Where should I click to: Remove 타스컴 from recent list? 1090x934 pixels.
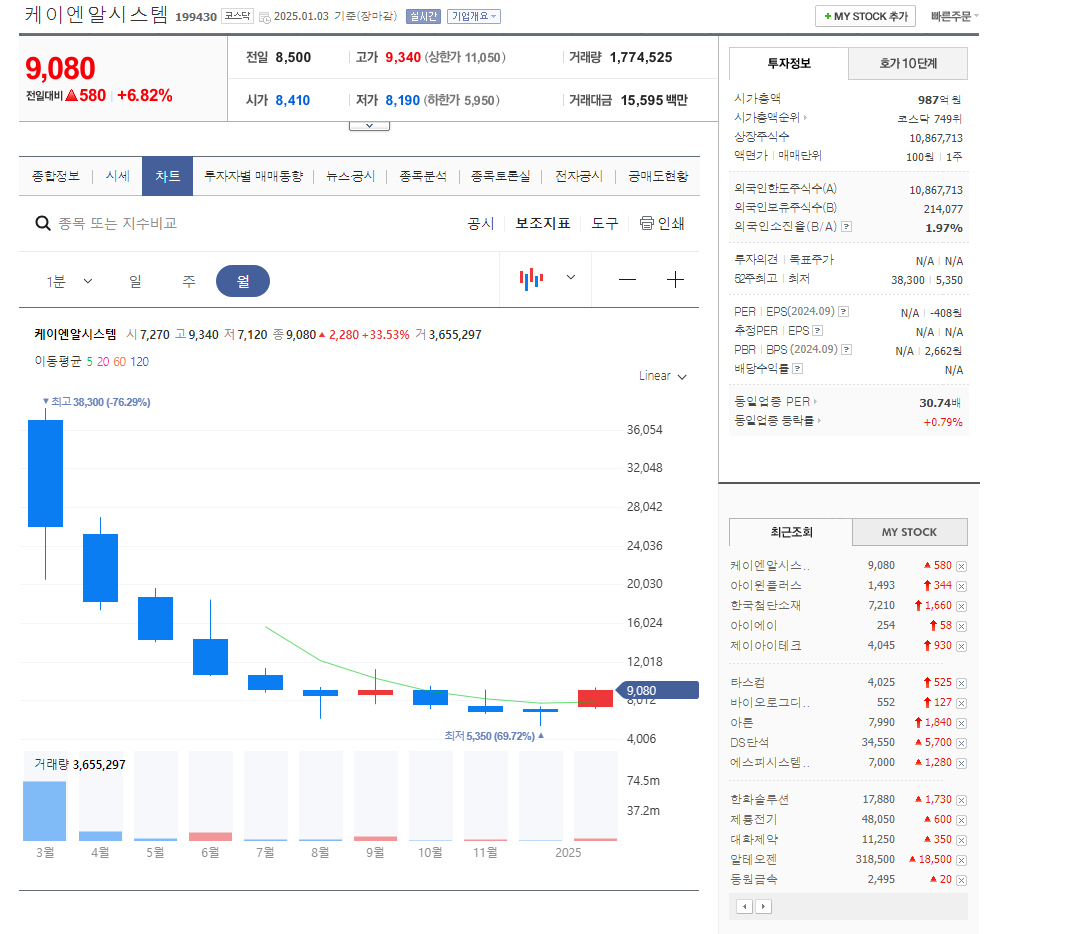(x=961, y=684)
